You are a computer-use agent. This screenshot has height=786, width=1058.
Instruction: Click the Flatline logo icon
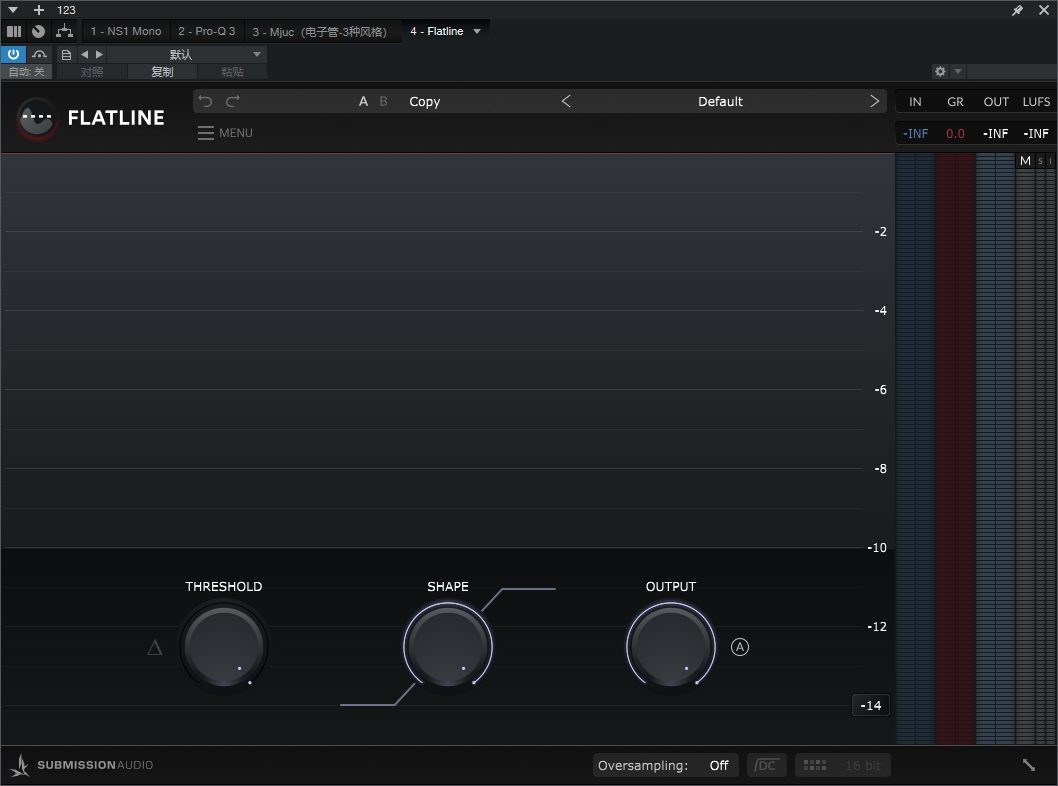(x=37, y=119)
